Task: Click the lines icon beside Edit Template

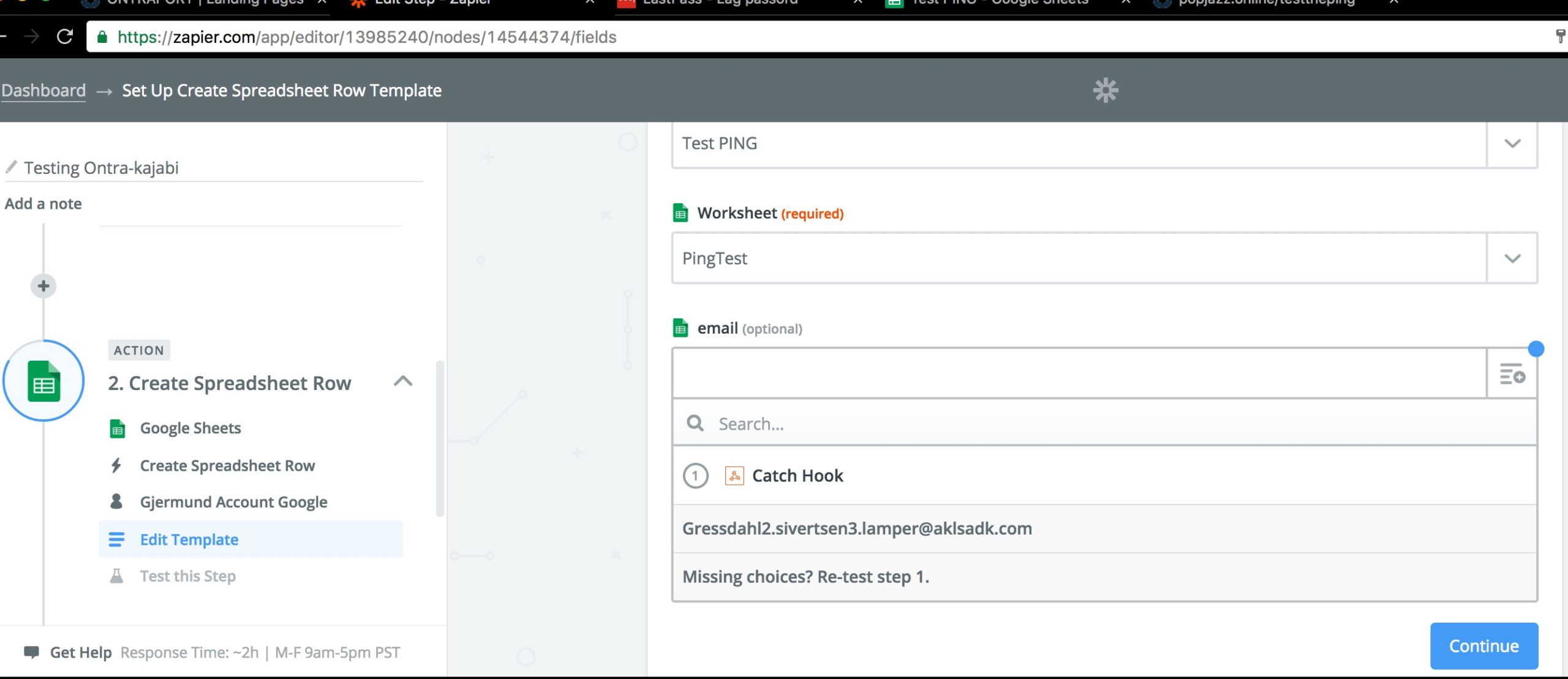Action: 116,539
